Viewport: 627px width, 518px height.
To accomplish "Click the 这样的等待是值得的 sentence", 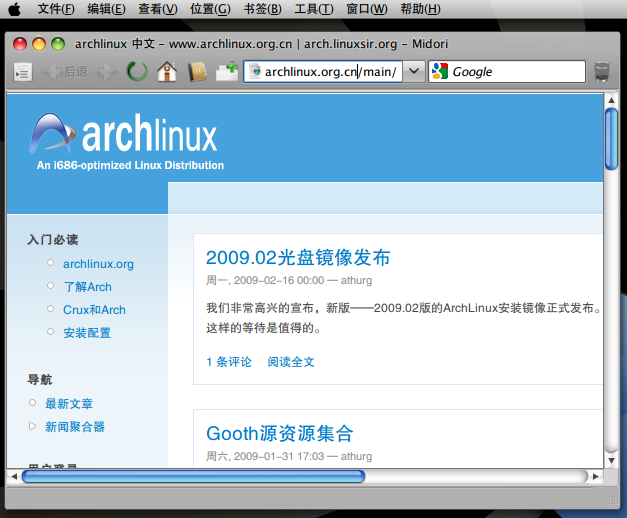I will point(264,328).
